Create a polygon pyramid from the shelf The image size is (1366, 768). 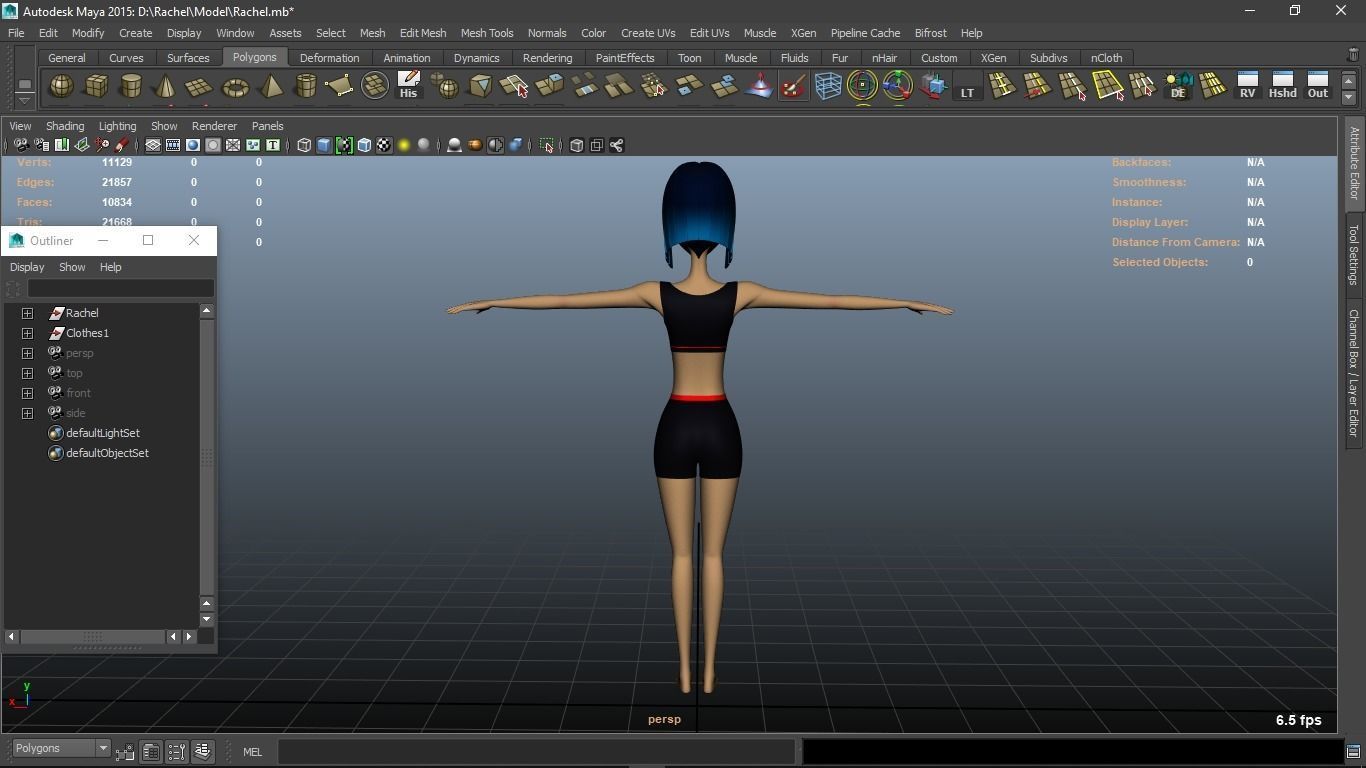click(x=270, y=87)
